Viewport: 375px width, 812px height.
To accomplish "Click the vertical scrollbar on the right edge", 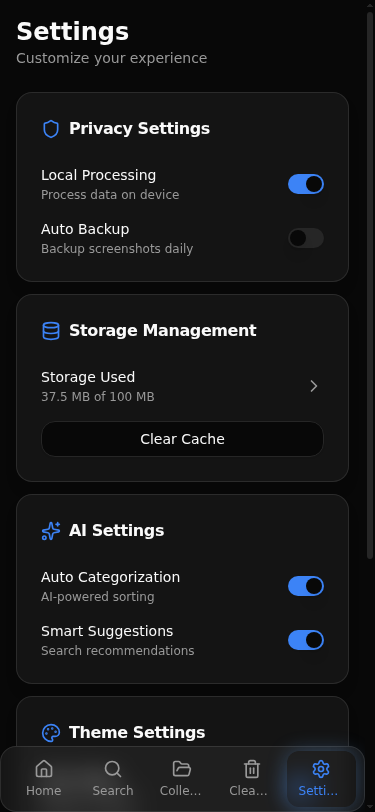I will [x=370, y=280].
